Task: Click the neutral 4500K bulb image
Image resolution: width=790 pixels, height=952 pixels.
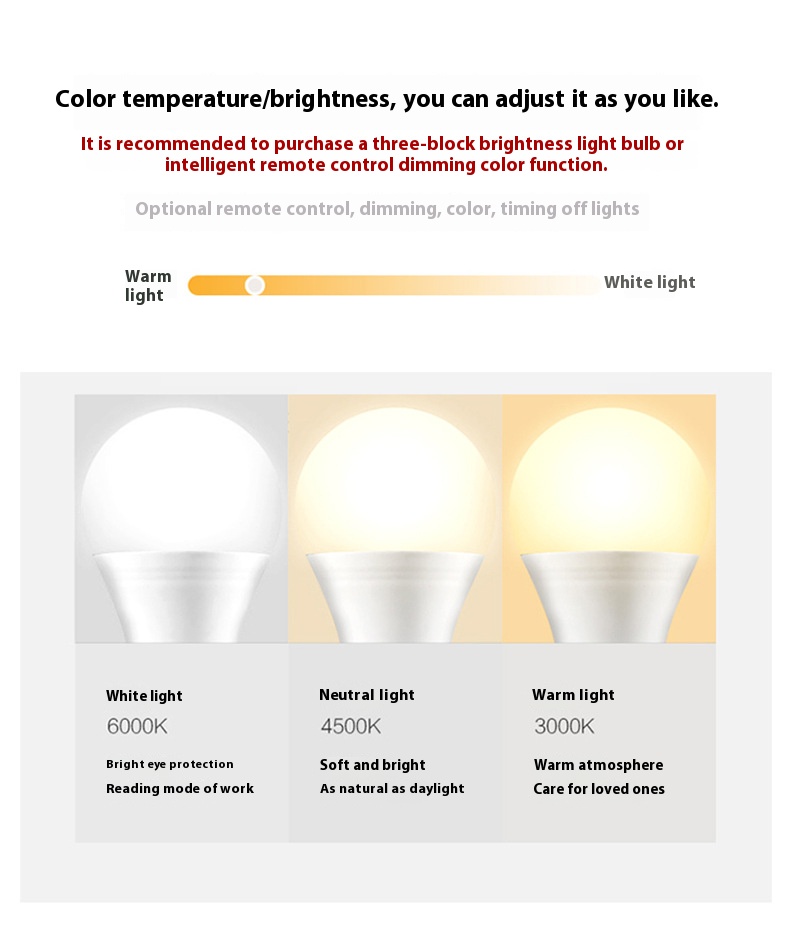Action: [395, 518]
